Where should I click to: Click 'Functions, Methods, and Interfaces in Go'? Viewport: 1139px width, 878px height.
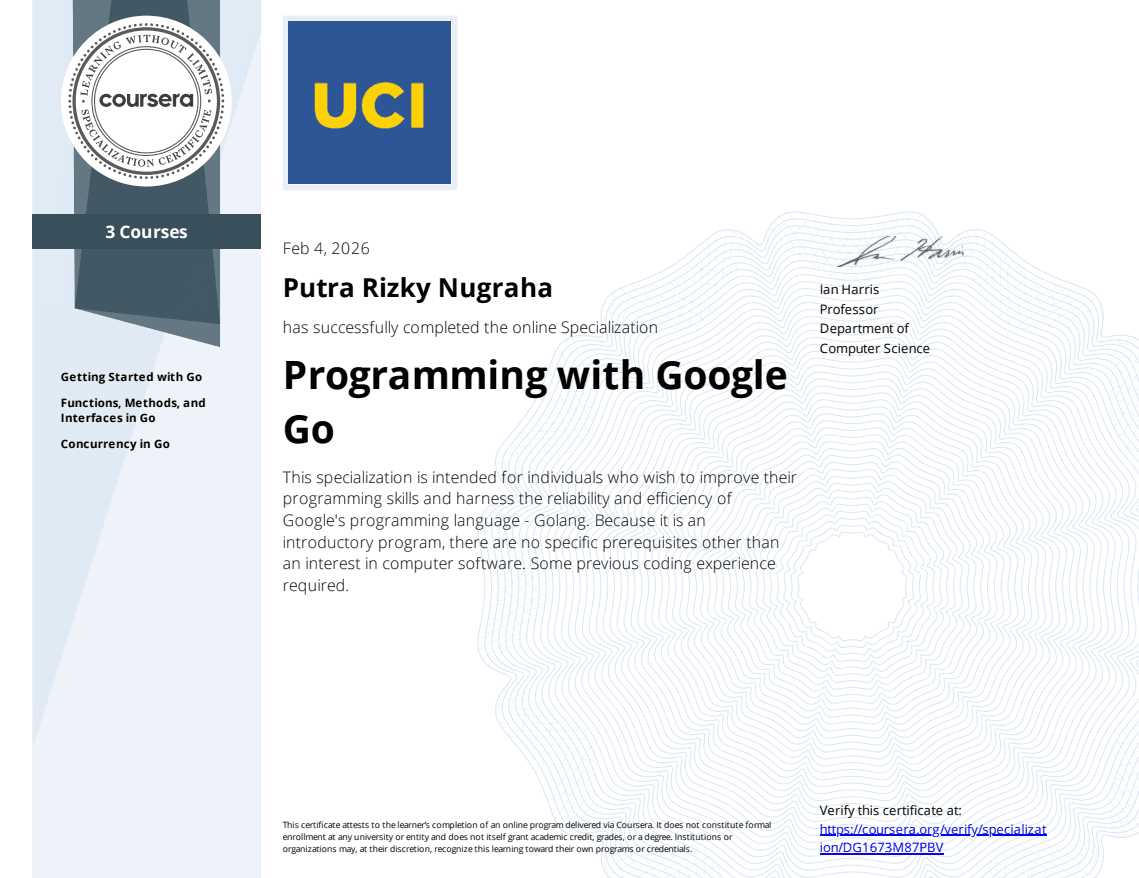[x=133, y=410]
